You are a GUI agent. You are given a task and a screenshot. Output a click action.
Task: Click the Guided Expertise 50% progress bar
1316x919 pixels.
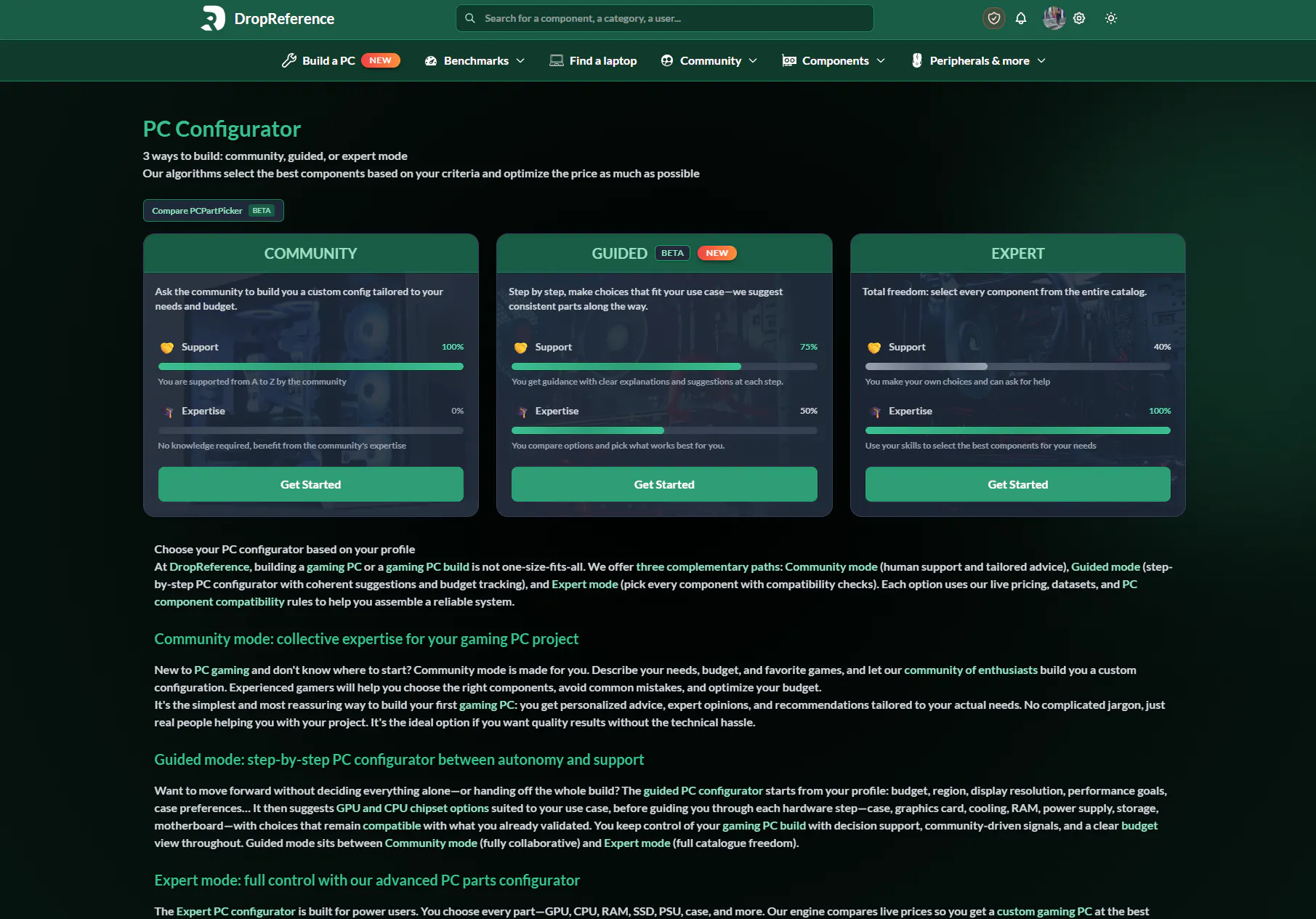664,430
